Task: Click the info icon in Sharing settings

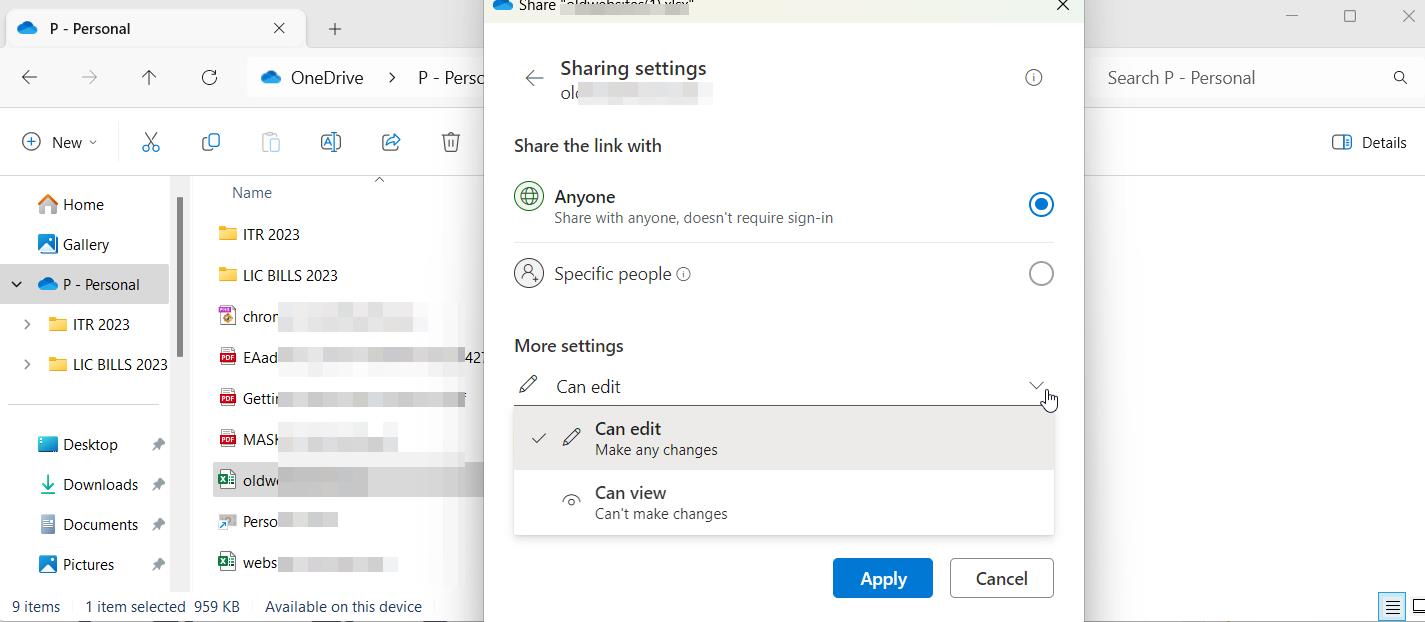Action: (1034, 78)
